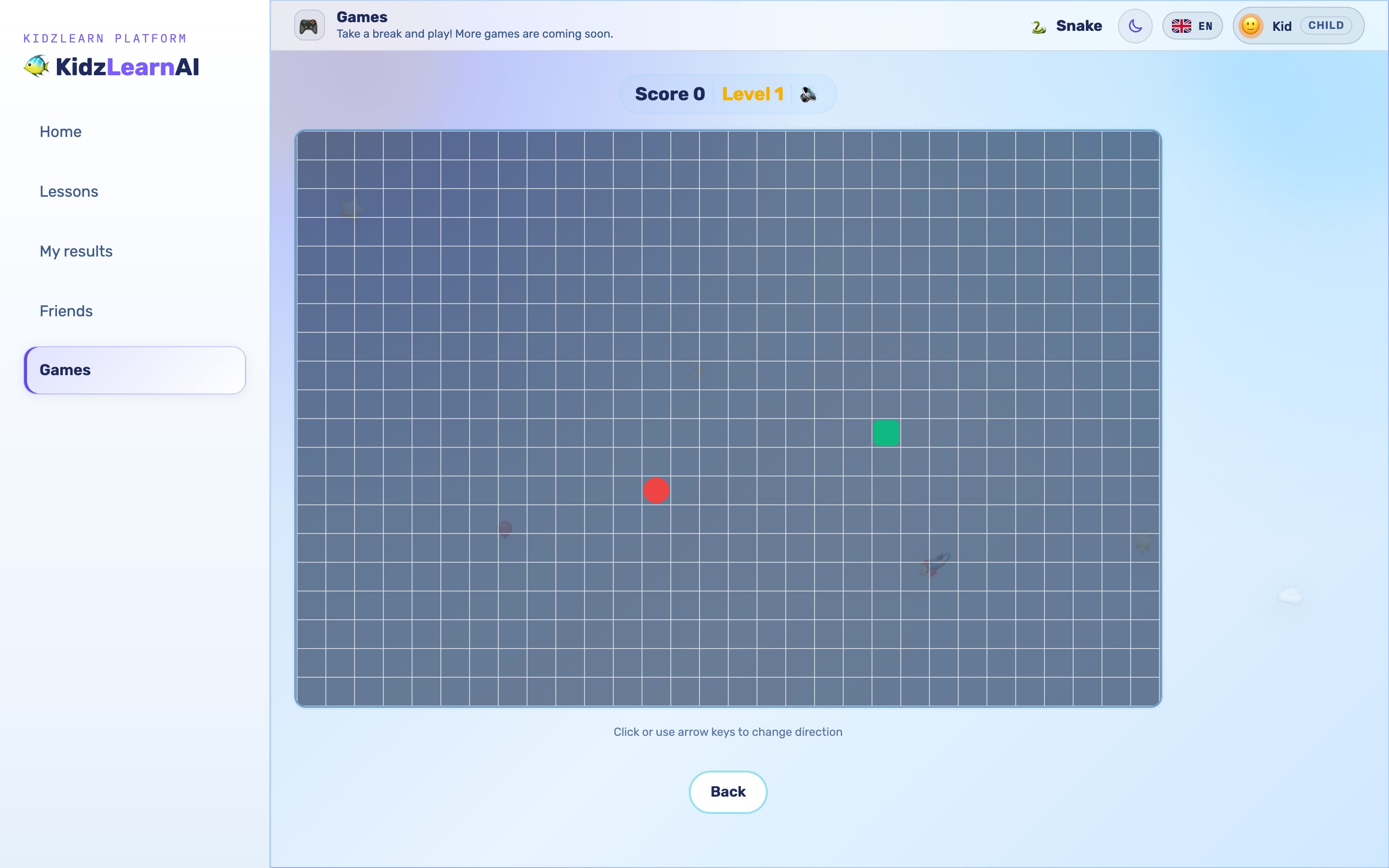Image resolution: width=1389 pixels, height=868 pixels.
Task: Click the 'Take a break and play!' subtitle
Action: point(475,34)
